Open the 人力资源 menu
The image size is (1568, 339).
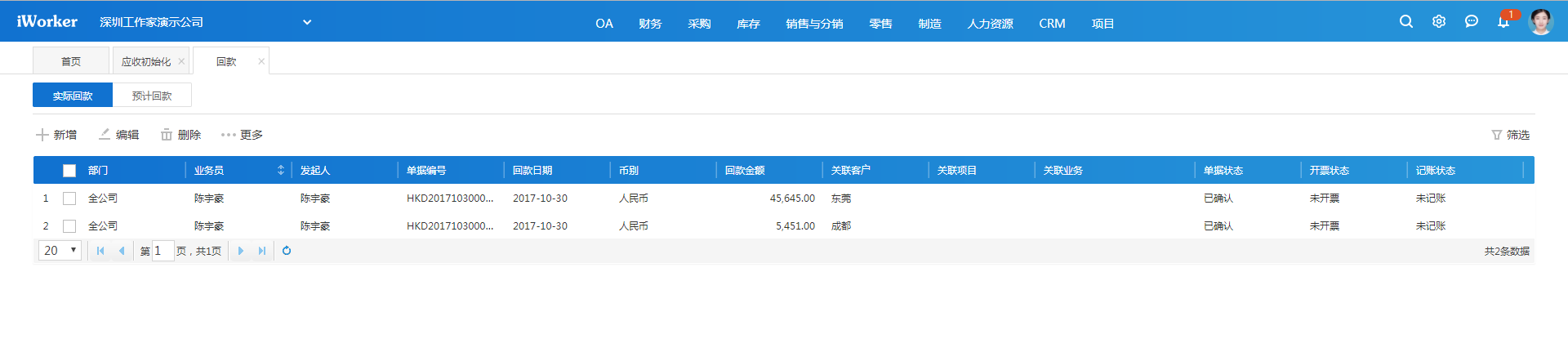(990, 24)
